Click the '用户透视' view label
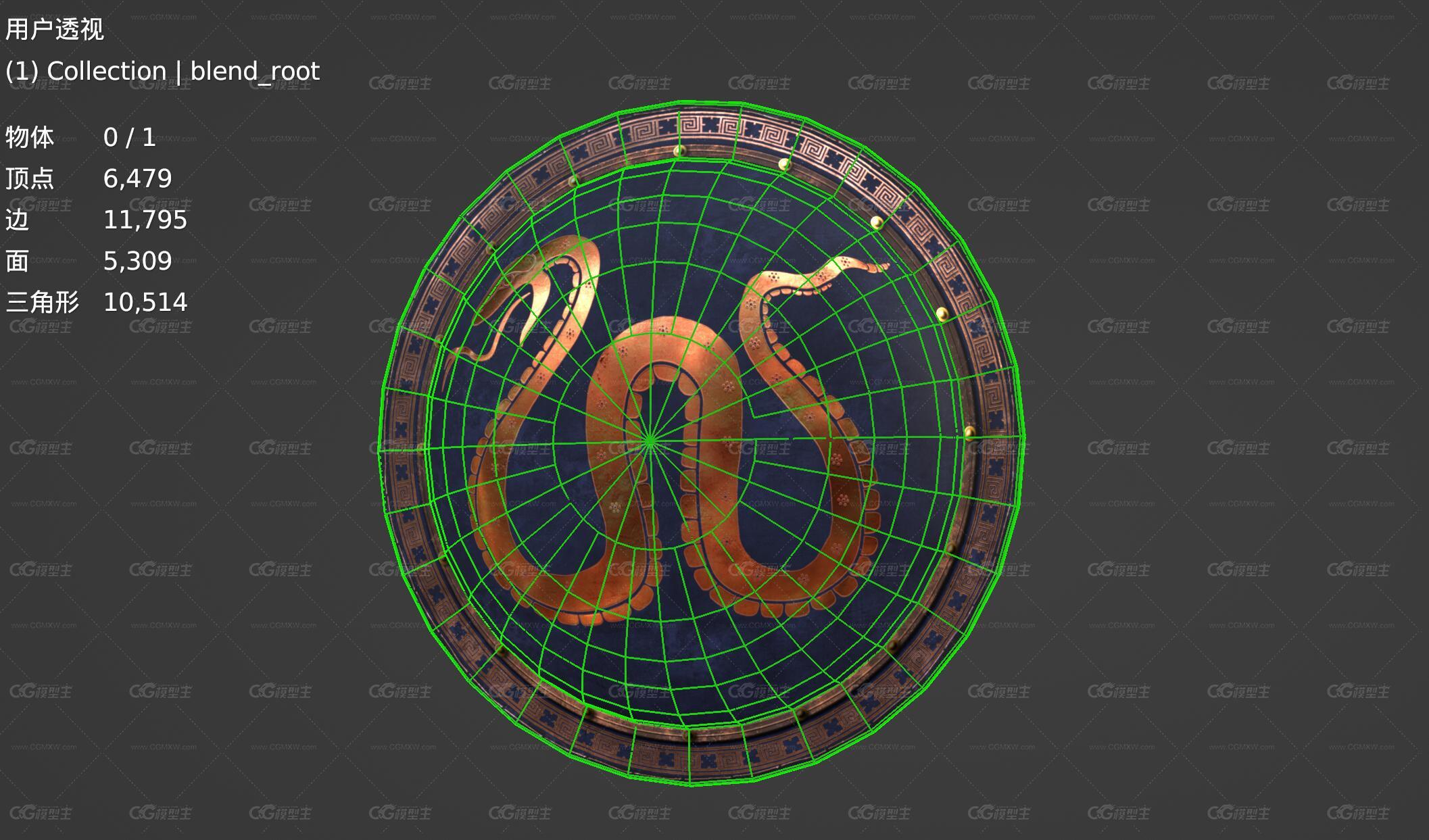 point(55,30)
